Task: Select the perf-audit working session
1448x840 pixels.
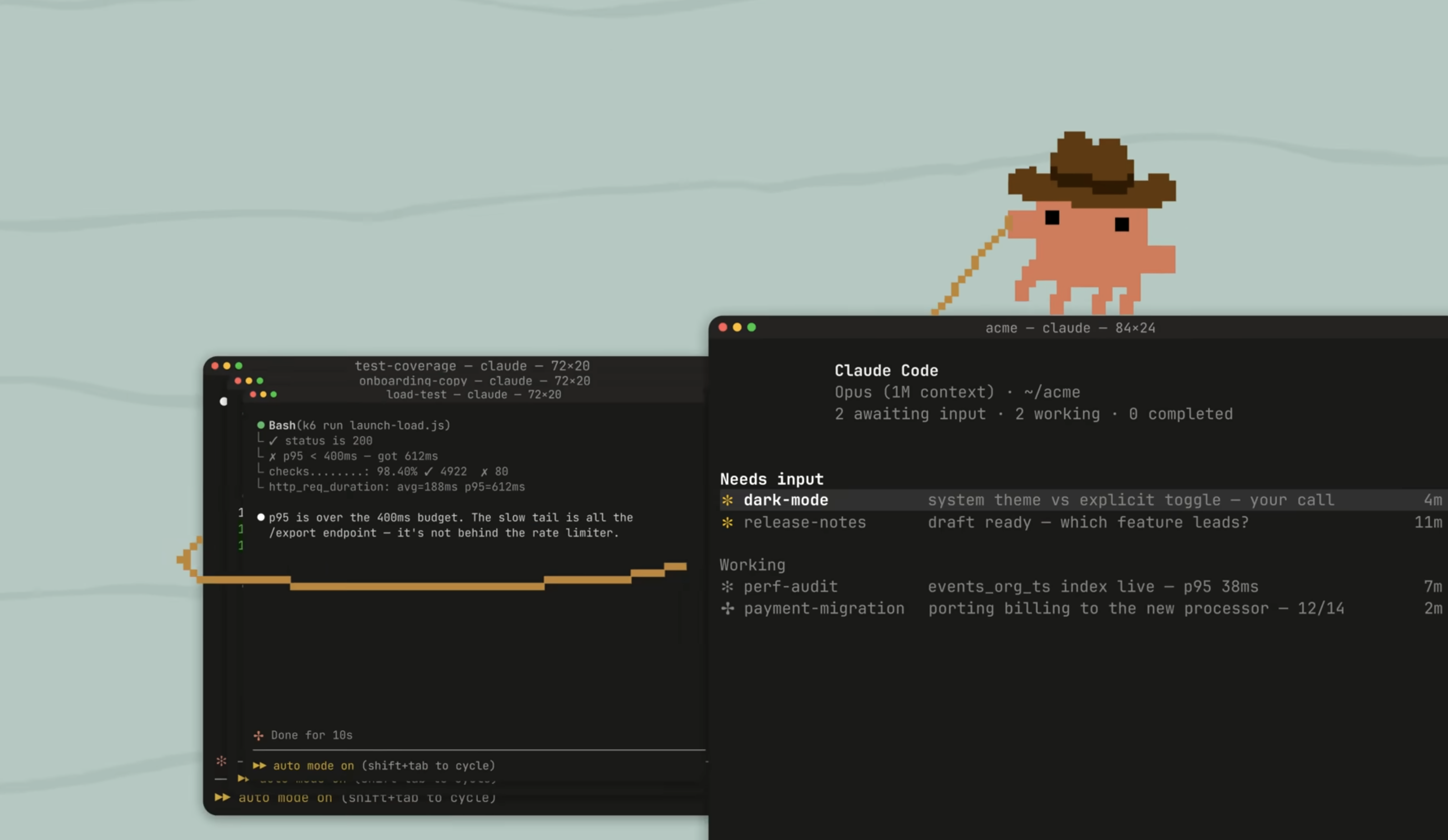Action: click(1083, 587)
